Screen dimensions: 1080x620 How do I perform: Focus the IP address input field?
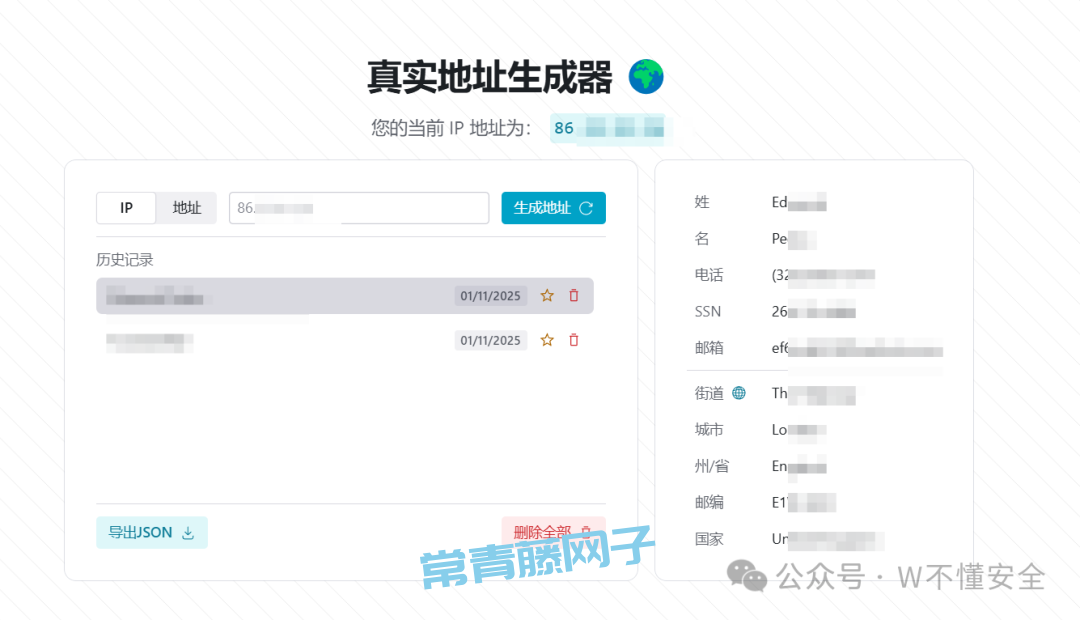pos(358,208)
